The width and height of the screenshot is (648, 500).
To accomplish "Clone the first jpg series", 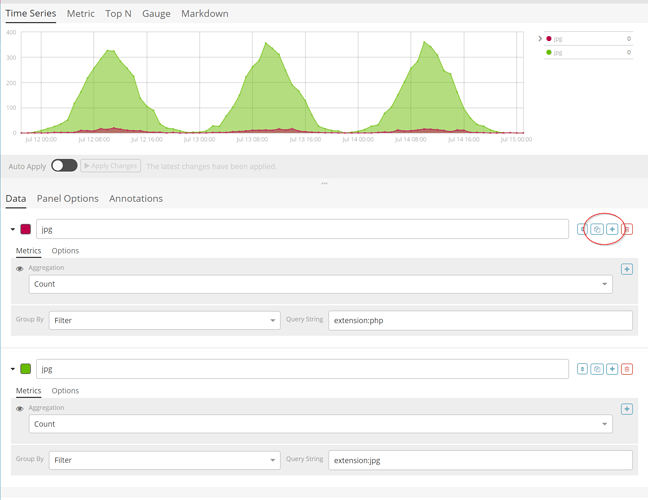I will pos(597,229).
